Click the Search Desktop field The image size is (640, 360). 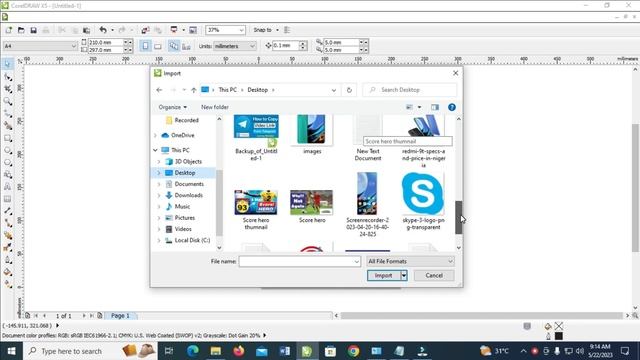pyautogui.click(x=409, y=90)
